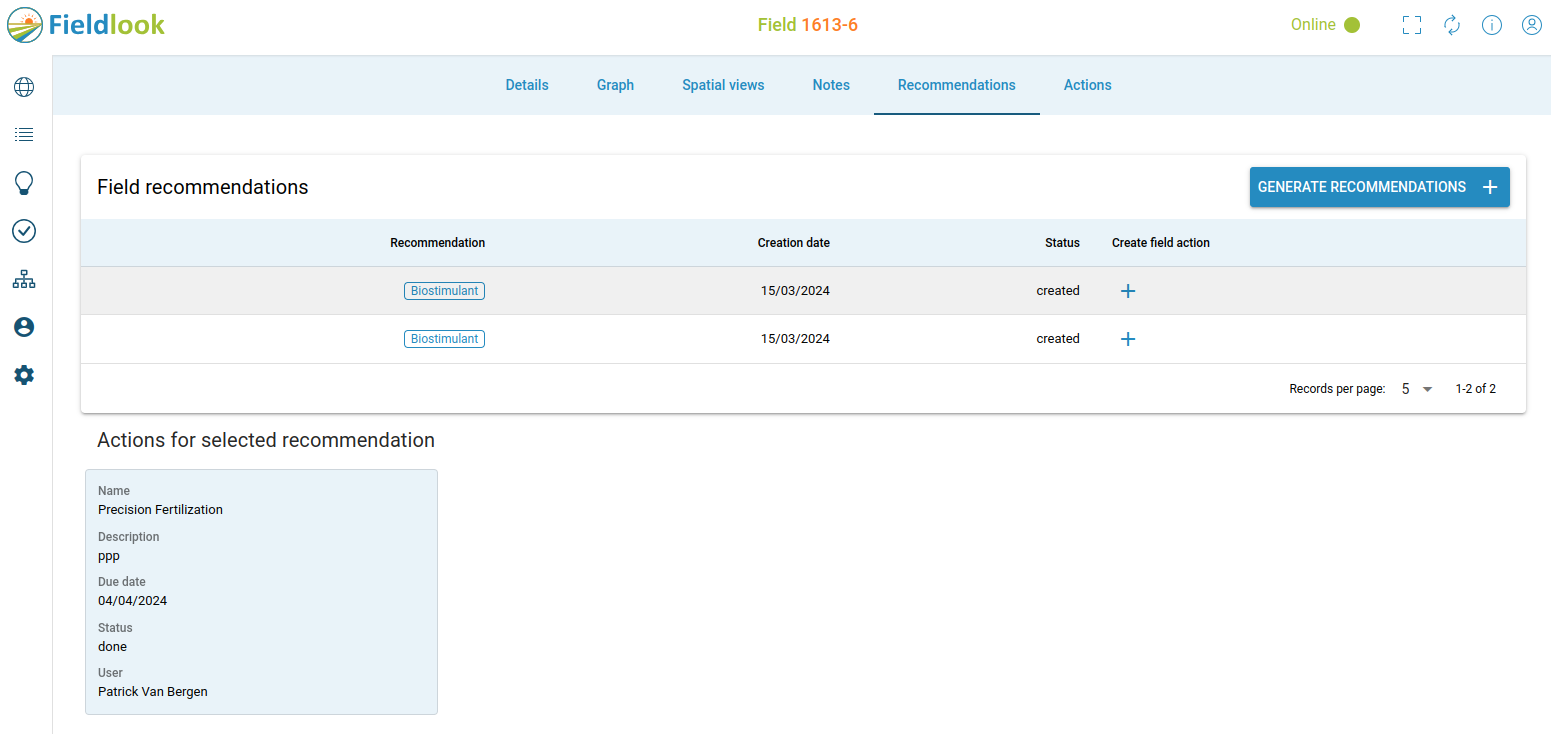Viewport: 1551px width, 734px height.
Task: Open the organization hierarchy sidebar icon
Action: point(23,279)
